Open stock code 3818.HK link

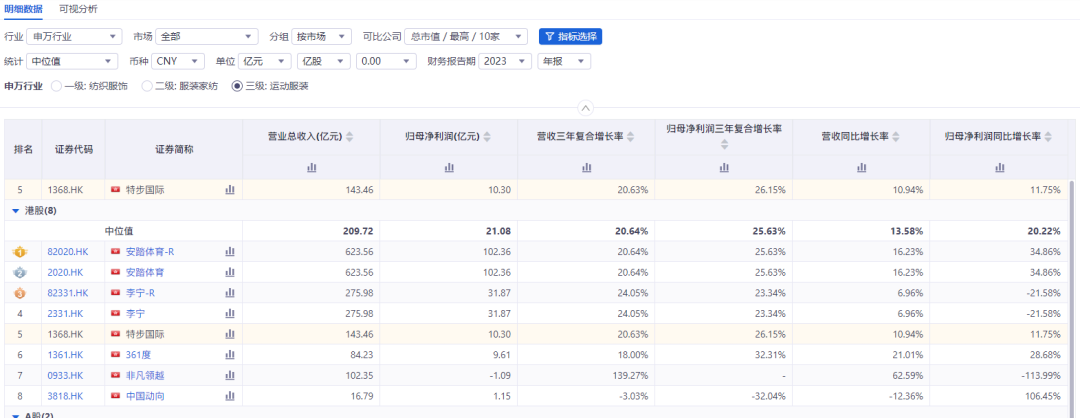[x=65, y=397]
